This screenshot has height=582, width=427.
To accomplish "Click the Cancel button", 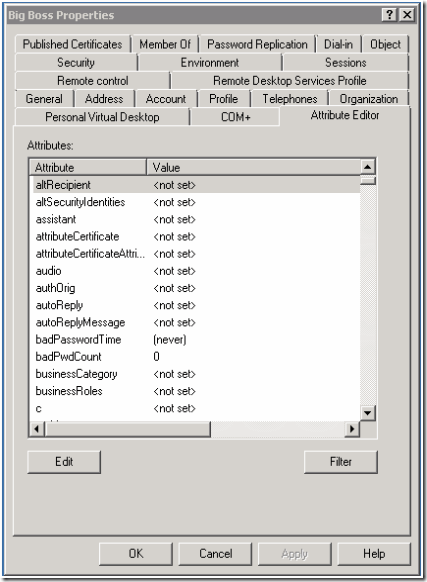I will tap(215, 554).
